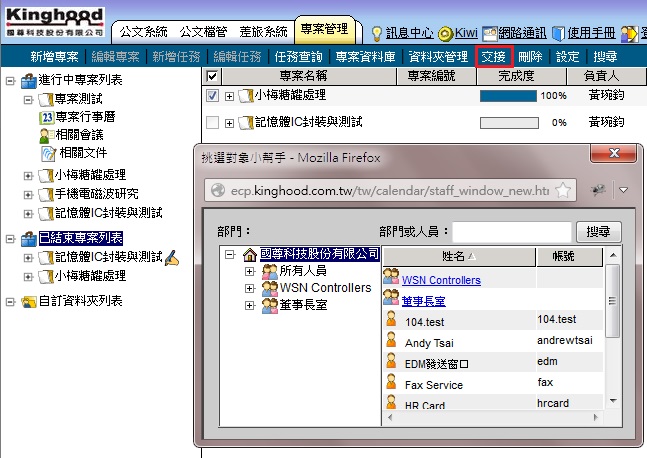Click the company home icon in department tree
Screen dimensions: 647x458
pyautogui.click(x=249, y=255)
